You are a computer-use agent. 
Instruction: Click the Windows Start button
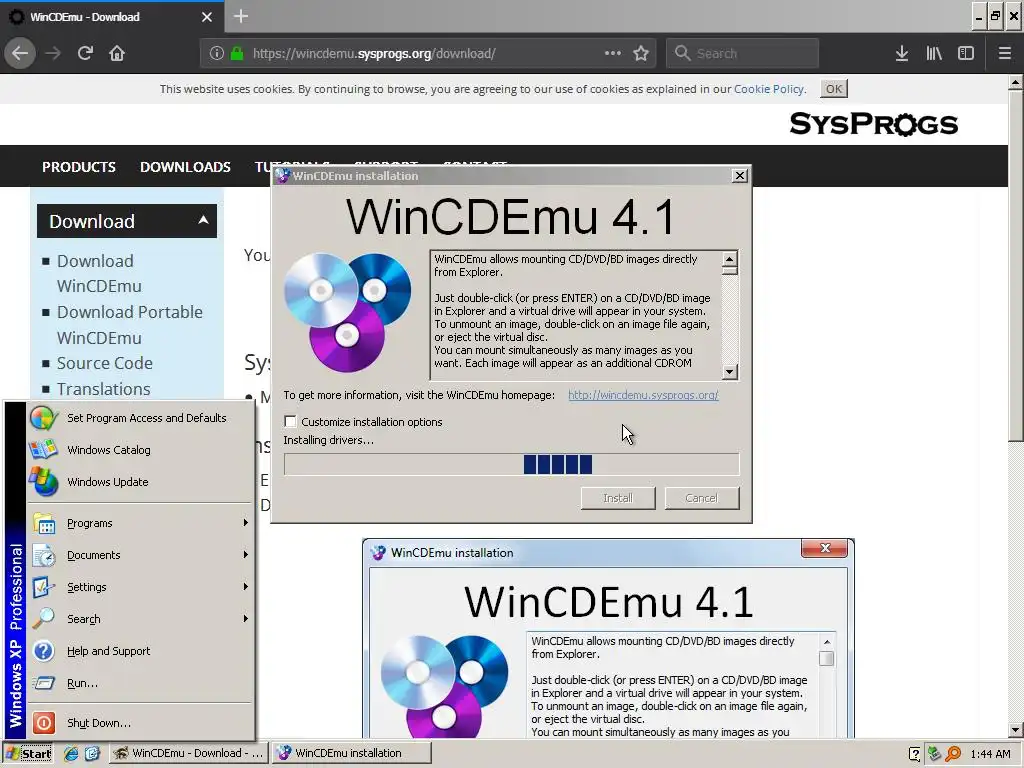click(29, 754)
